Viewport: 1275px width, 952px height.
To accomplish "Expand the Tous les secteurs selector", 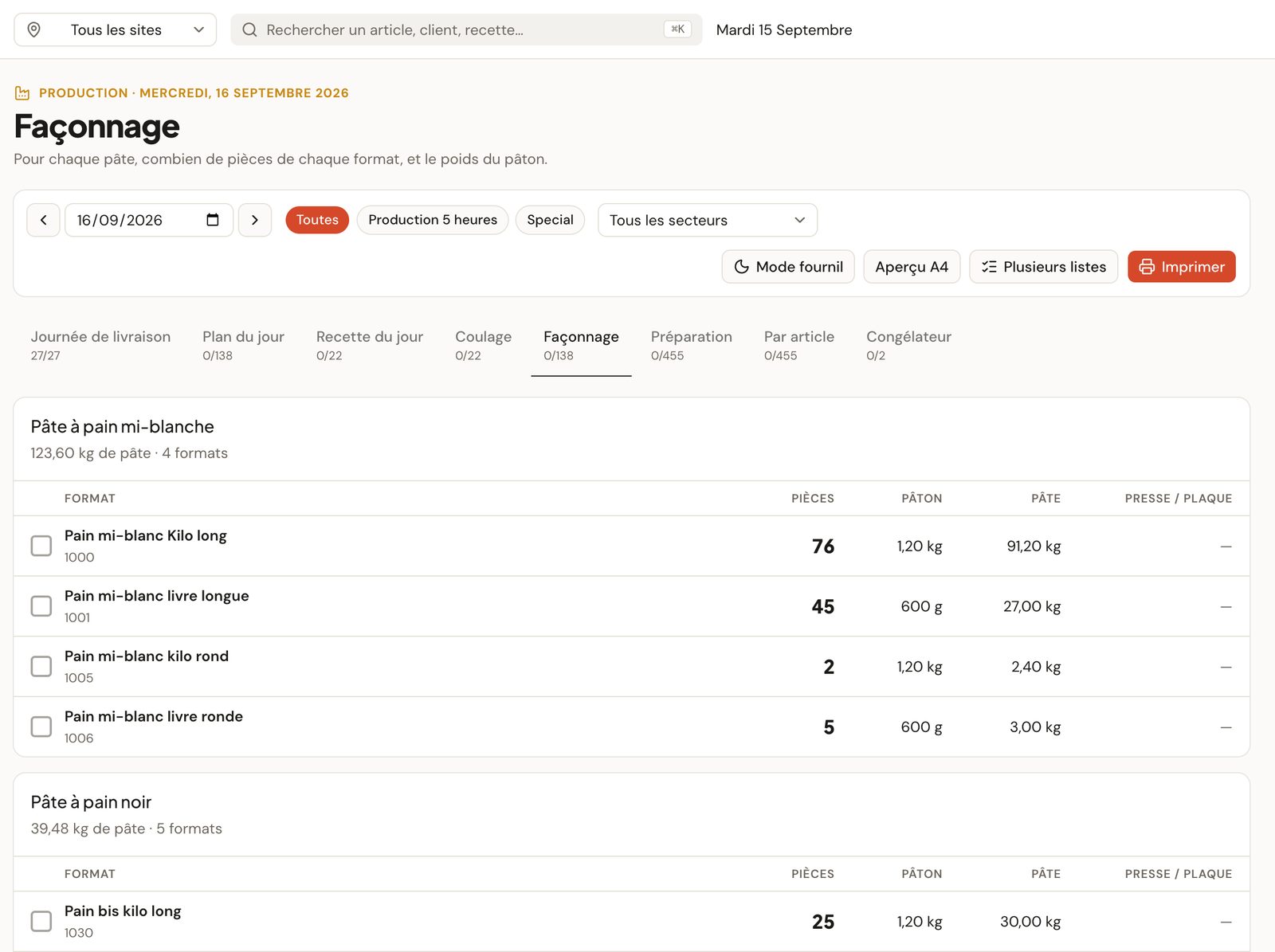I will [708, 220].
